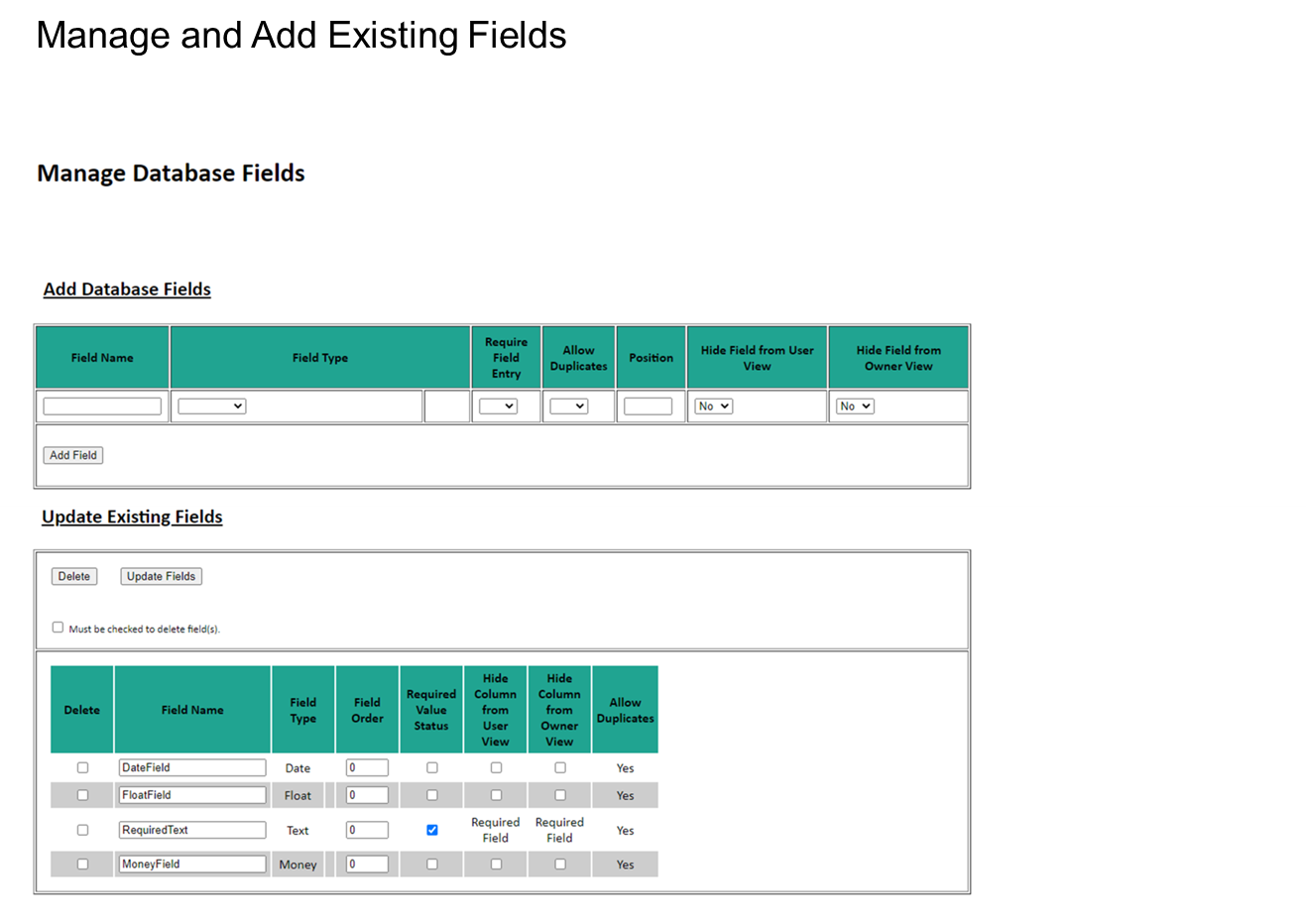Screen dimensions: 1306x924
Task: Expand the Require Field Entry dropdown
Action: click(x=498, y=406)
